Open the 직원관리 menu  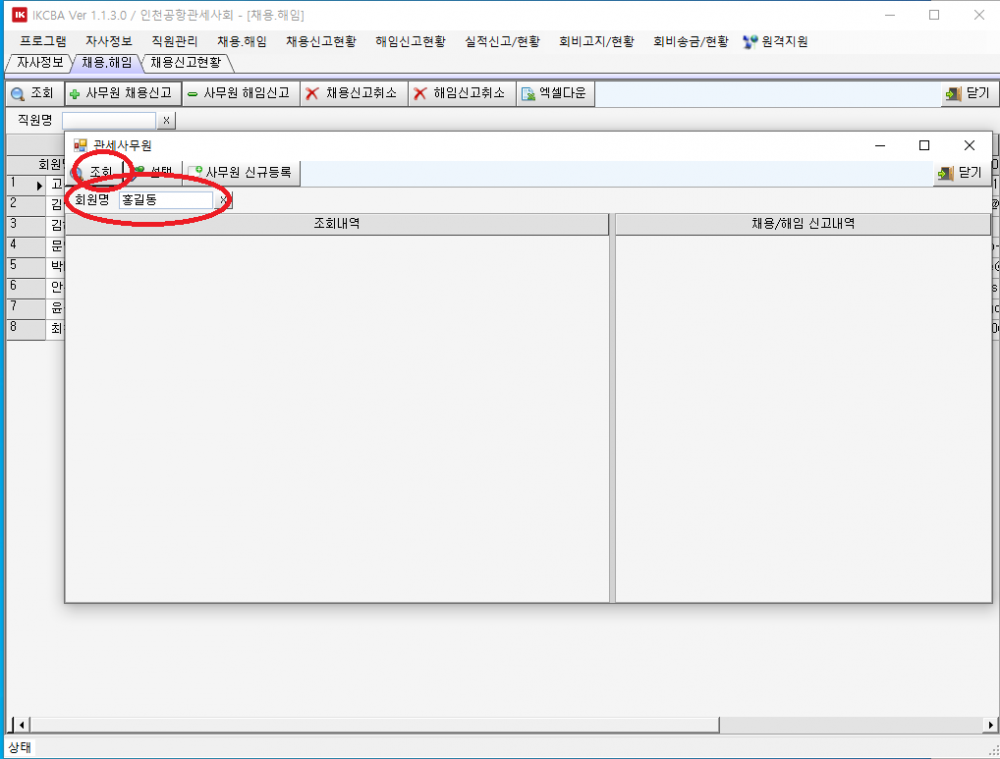pyautogui.click(x=174, y=42)
